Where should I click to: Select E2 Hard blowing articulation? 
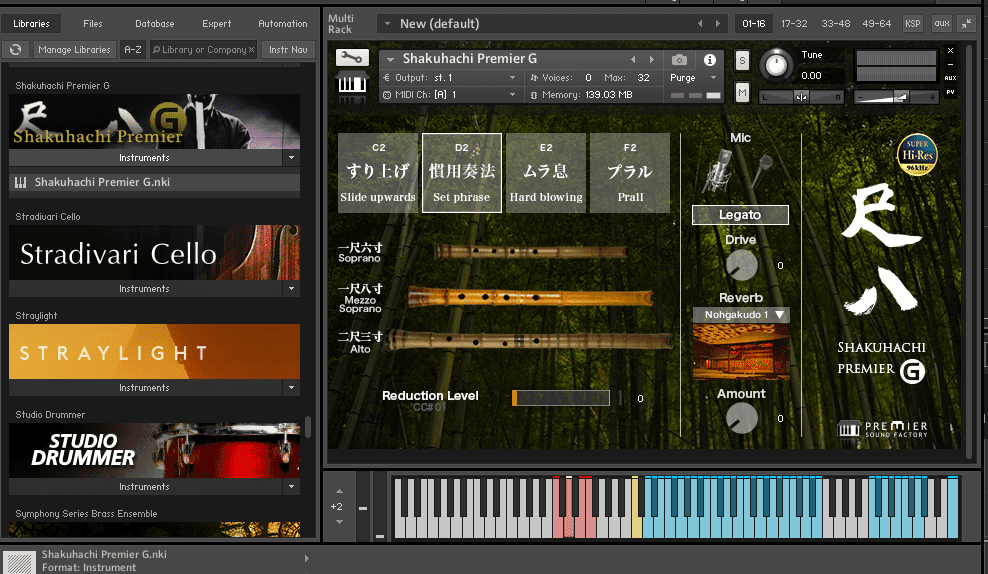(546, 173)
